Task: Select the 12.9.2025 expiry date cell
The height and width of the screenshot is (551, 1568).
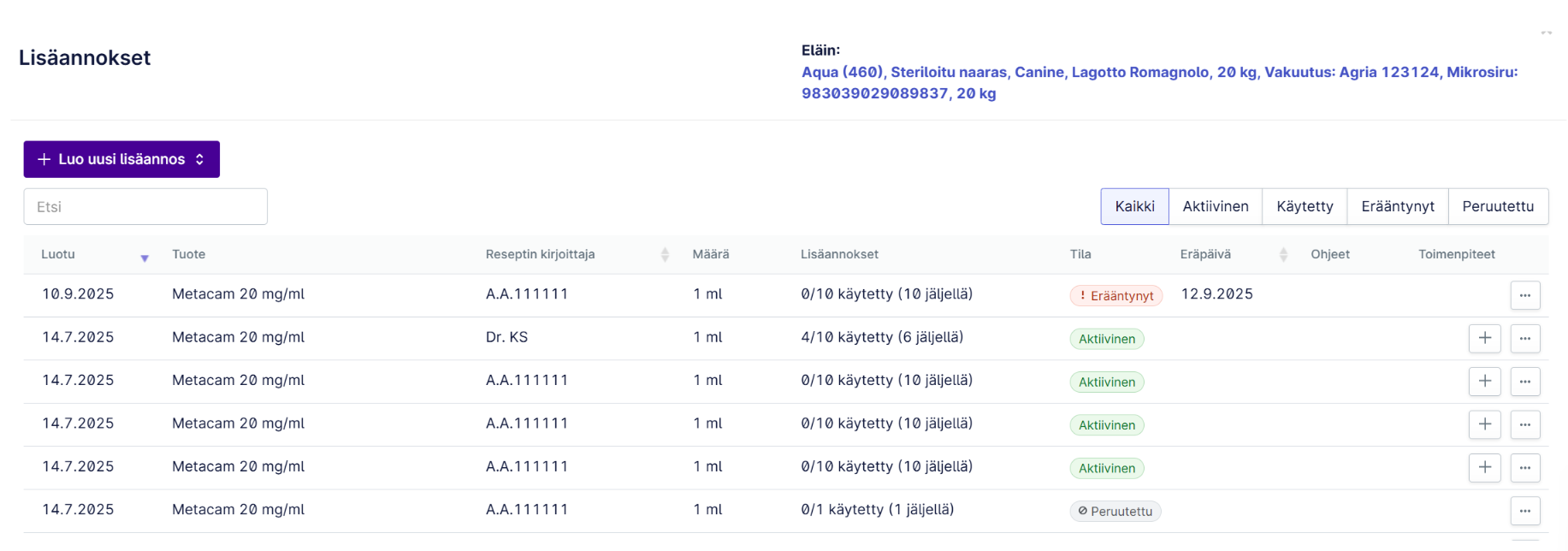Action: pyautogui.click(x=1216, y=294)
